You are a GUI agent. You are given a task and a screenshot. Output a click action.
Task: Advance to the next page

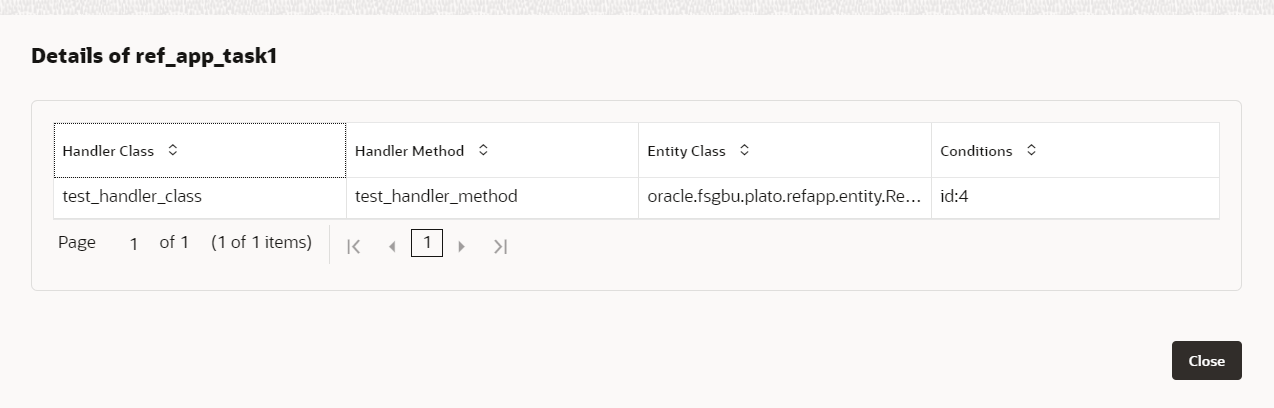pos(461,246)
